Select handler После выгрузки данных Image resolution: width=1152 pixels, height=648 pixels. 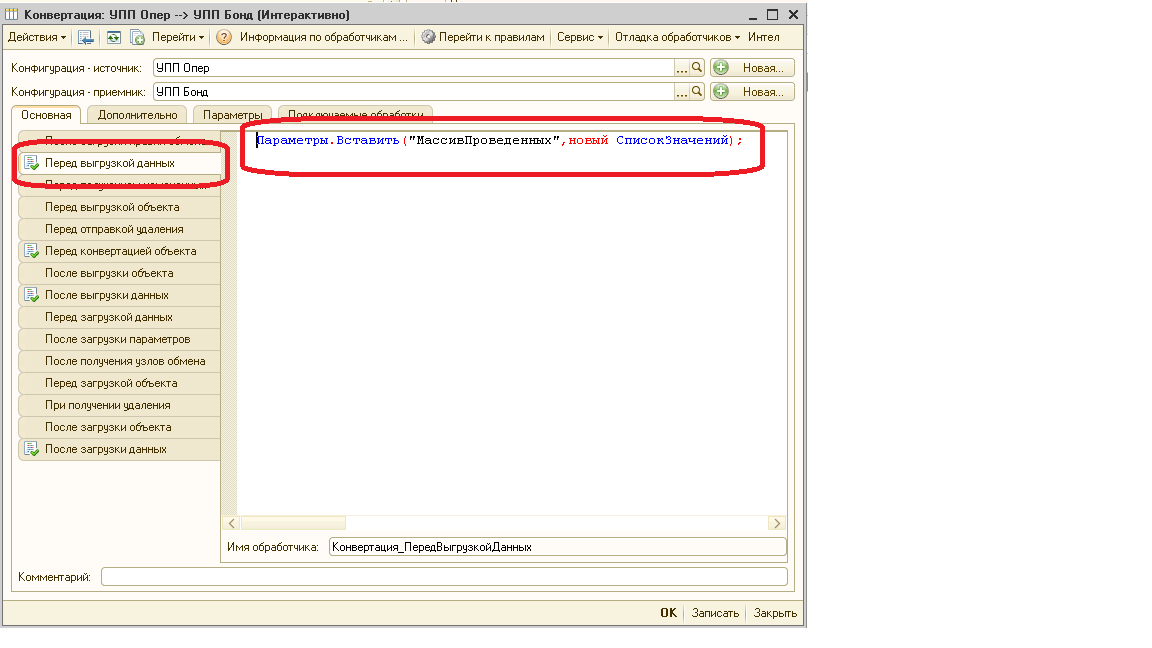120,295
